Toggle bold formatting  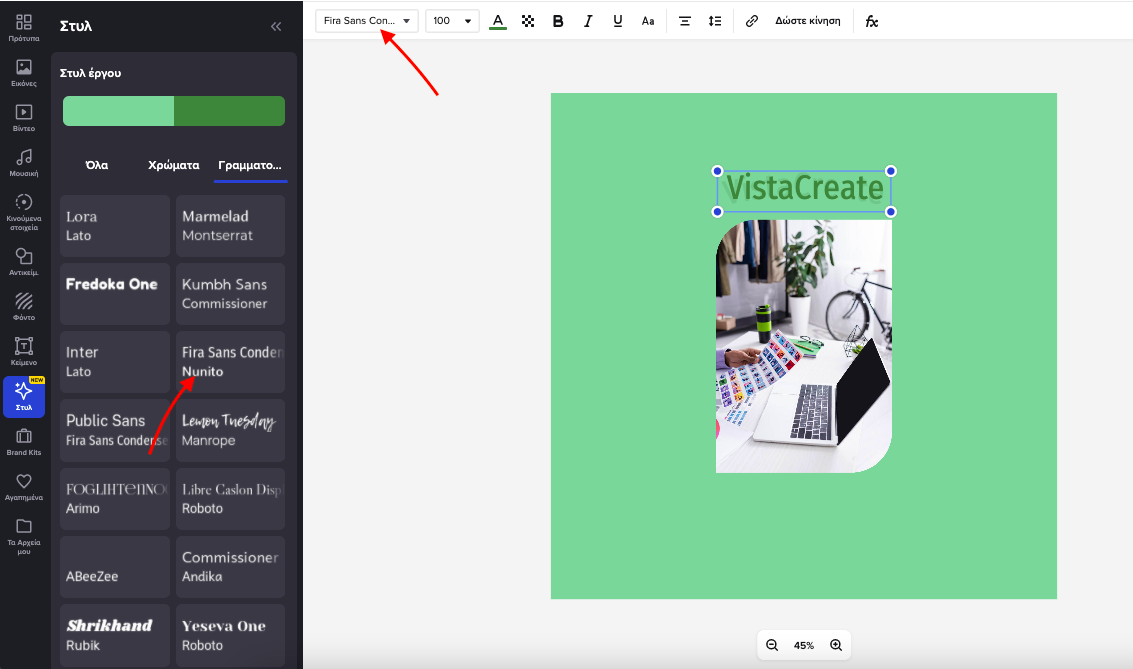tap(558, 21)
